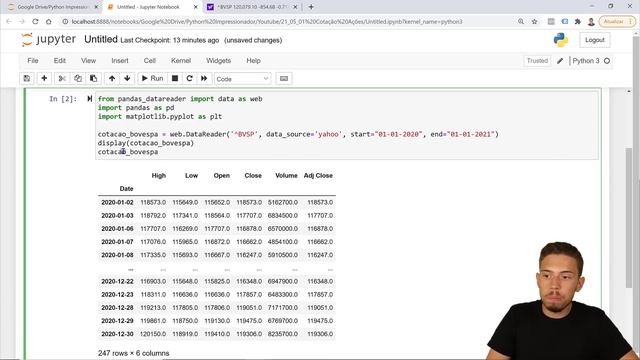Screen dimensions: 640x360
Task: Click the Logout button
Action: [x=594, y=40]
